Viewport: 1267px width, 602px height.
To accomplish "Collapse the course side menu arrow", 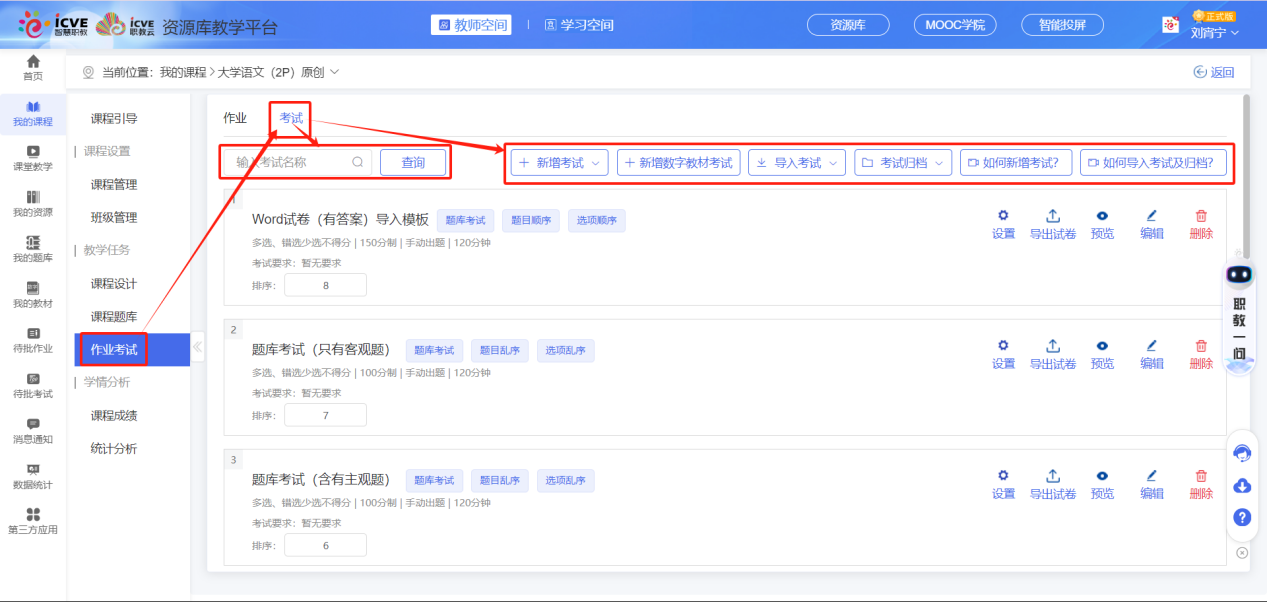I will coord(197,348).
